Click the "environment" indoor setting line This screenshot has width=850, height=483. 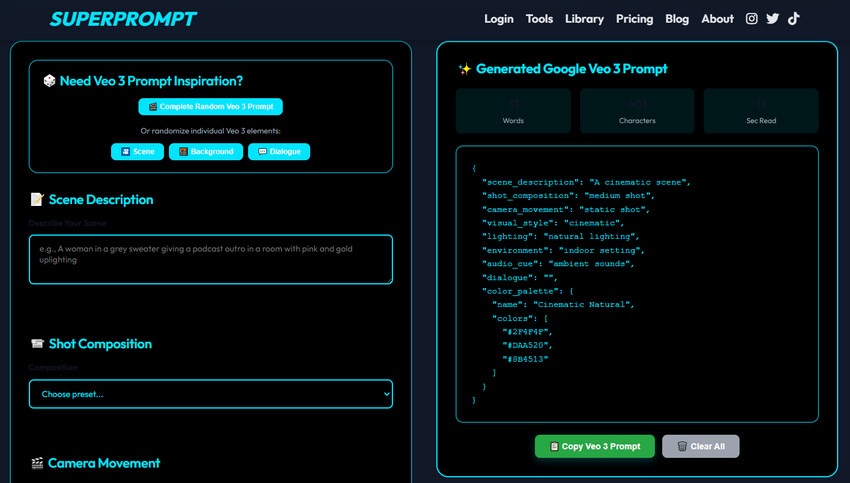click(x=563, y=250)
